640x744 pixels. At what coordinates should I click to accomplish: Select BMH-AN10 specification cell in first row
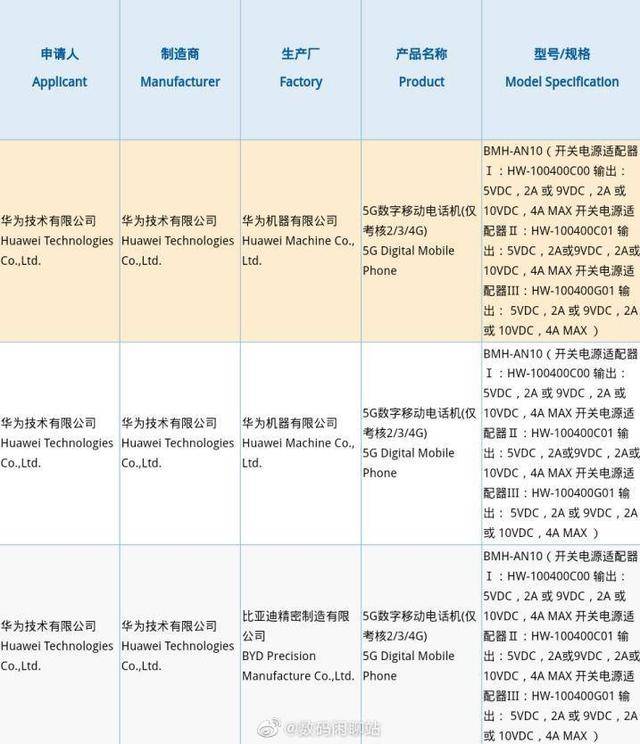point(561,241)
